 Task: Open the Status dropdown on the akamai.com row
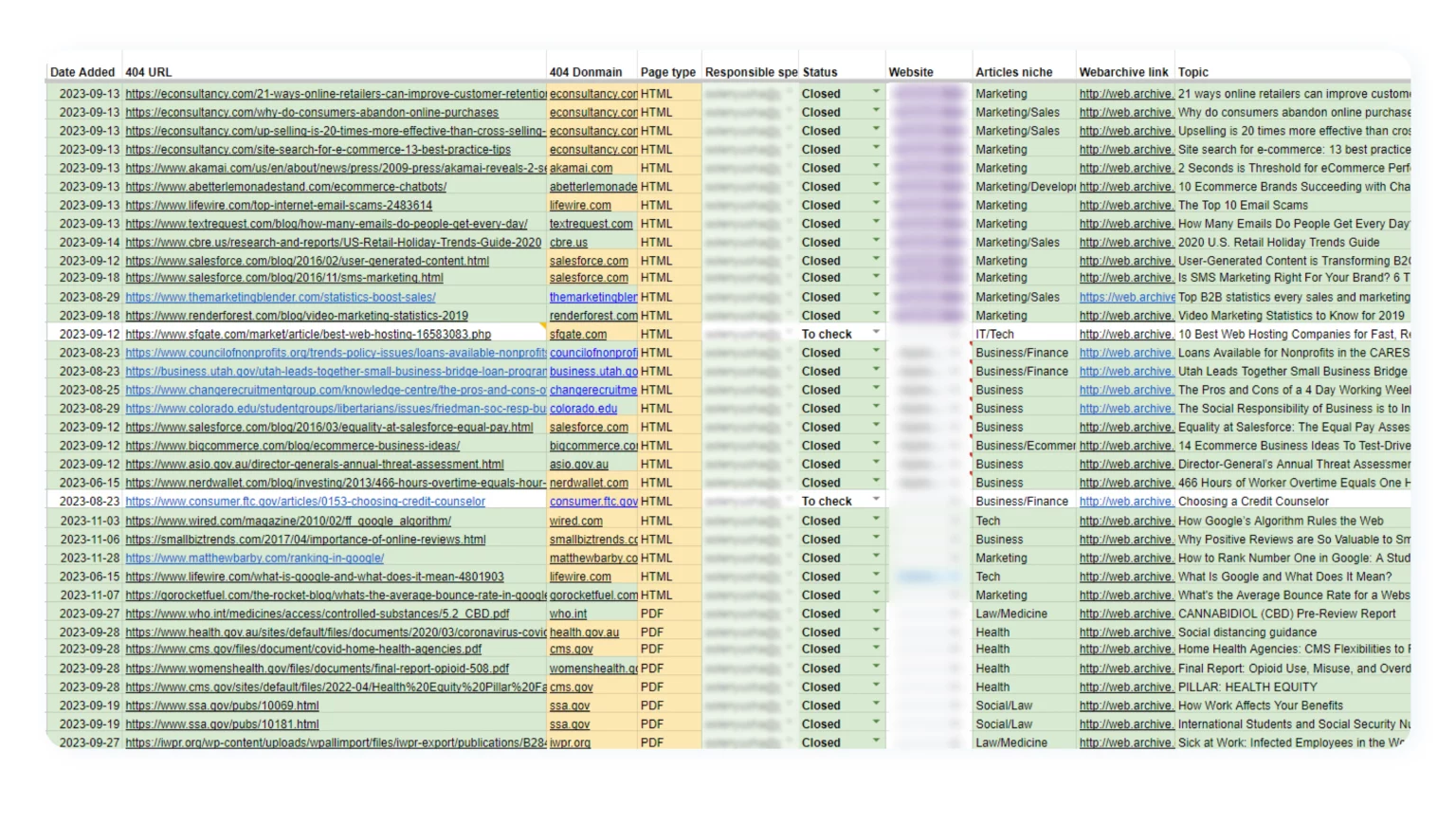875,168
